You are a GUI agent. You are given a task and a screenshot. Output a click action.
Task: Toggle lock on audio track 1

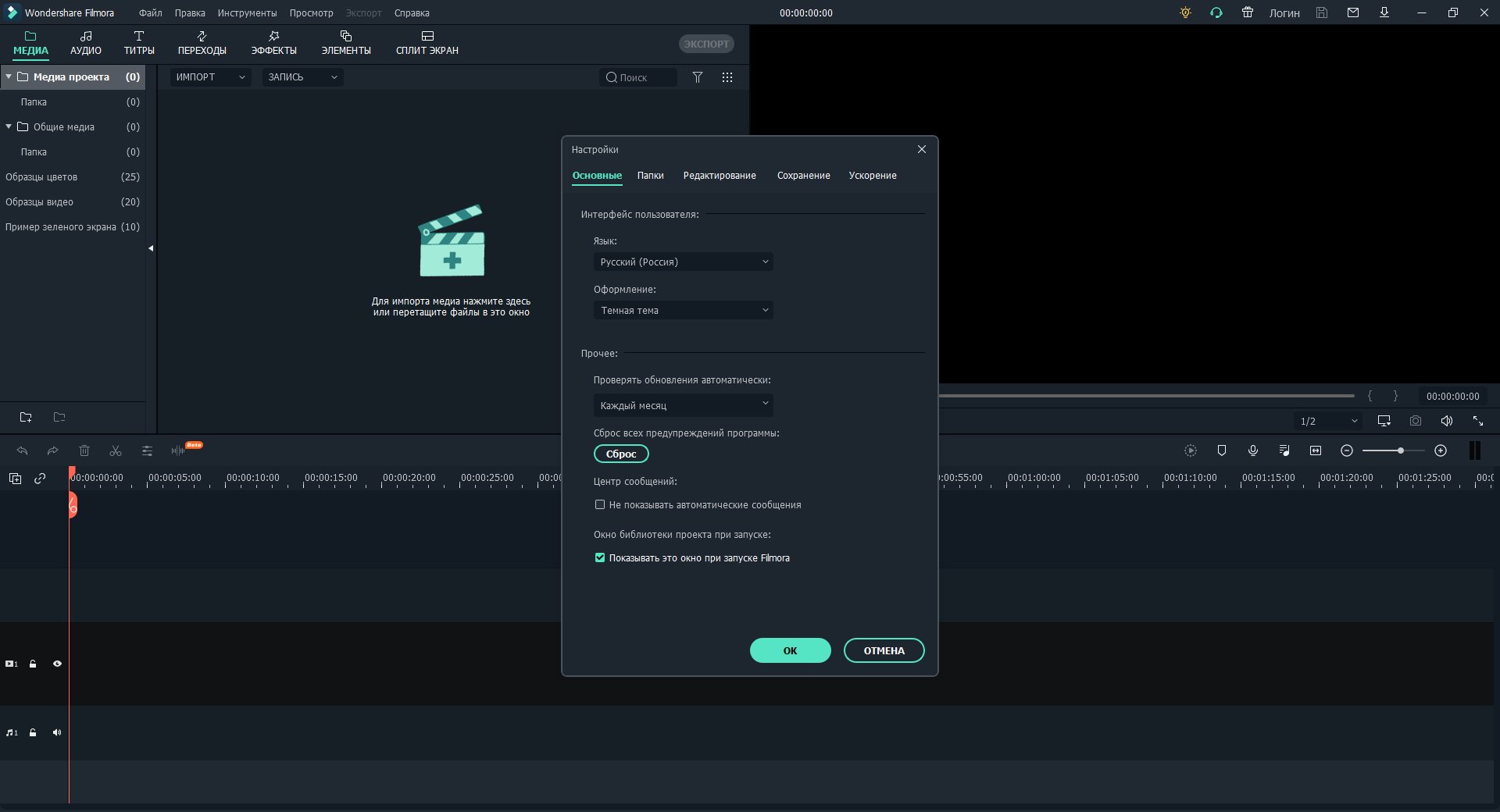coord(33,732)
